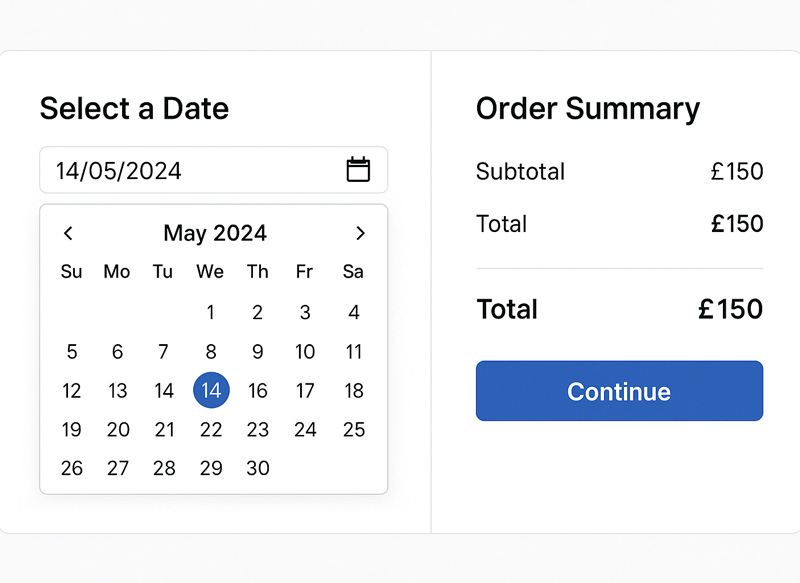Choose date 18 in Saturday column
The image size is (800, 583).
click(x=354, y=391)
